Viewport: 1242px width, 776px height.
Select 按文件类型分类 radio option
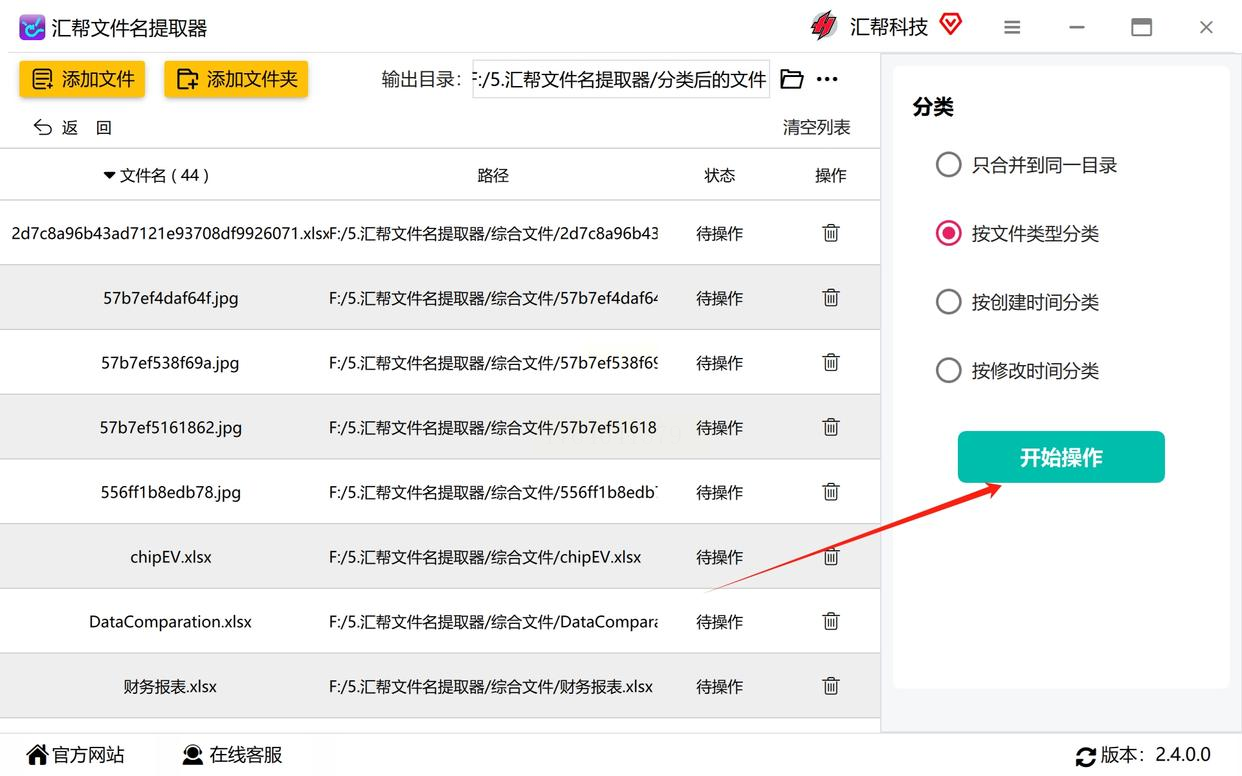pos(948,233)
